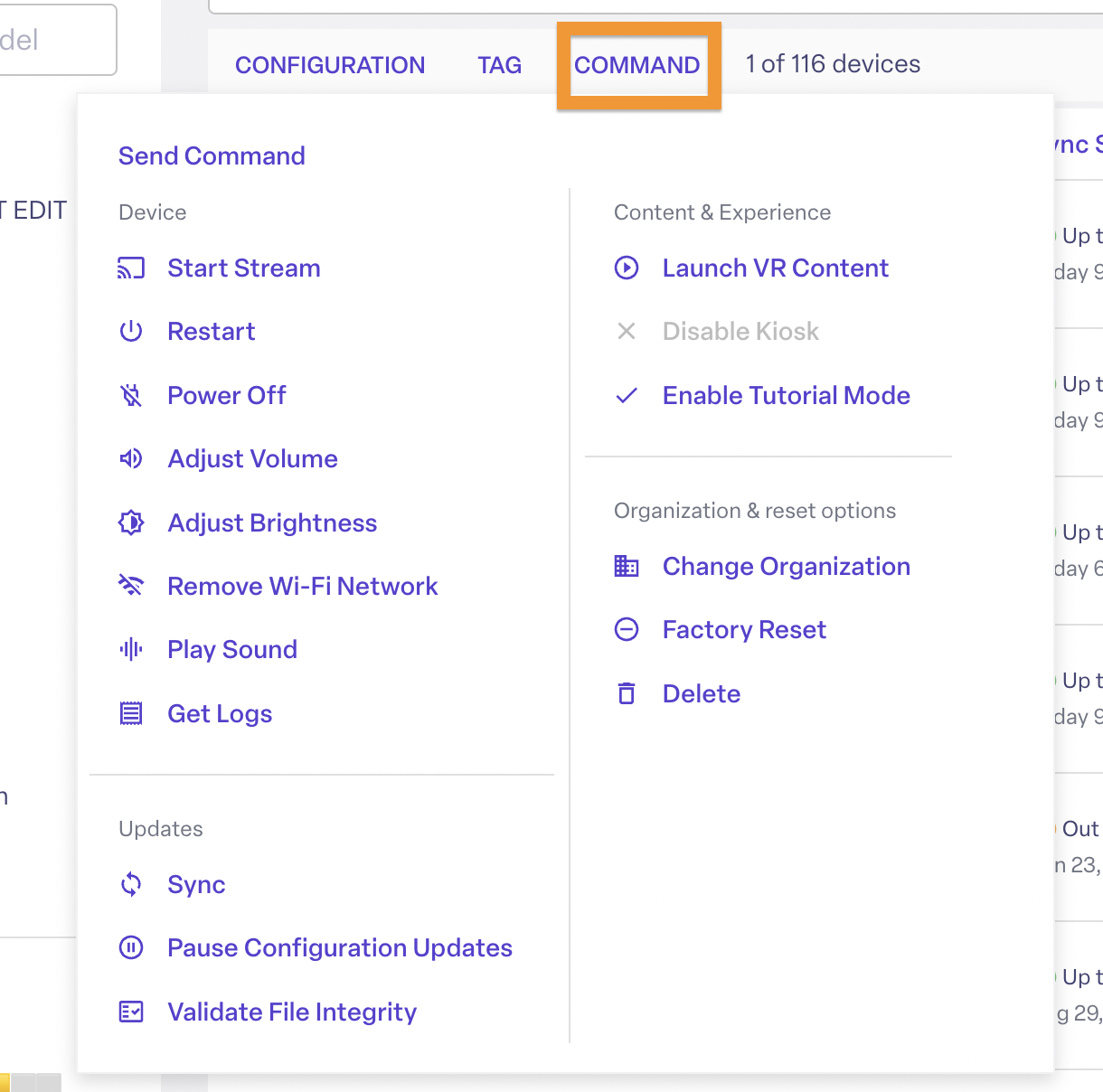Click the Play Sound waveform icon
This screenshot has height=1092, width=1103.
(131, 649)
